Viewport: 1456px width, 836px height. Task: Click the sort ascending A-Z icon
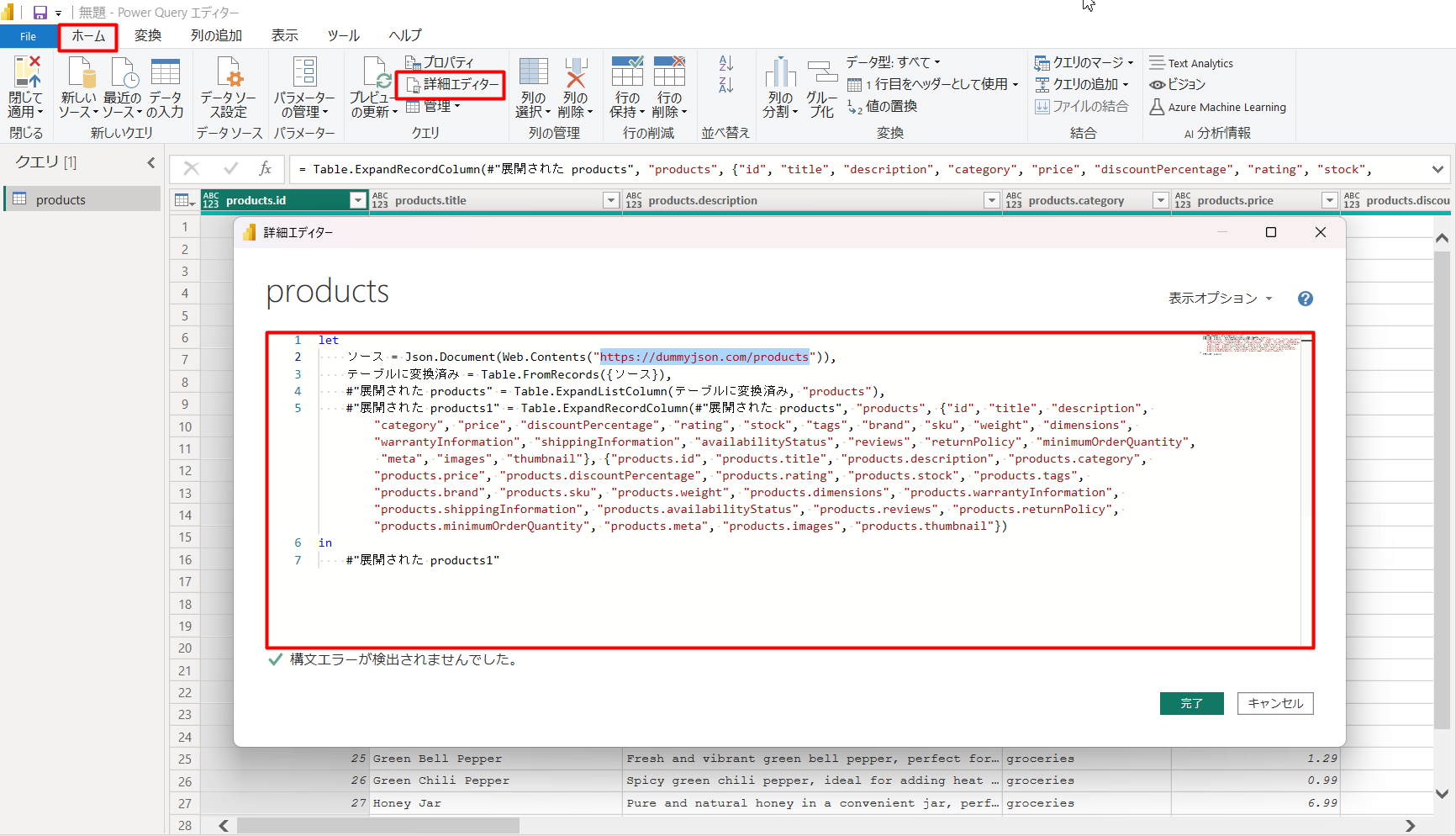726,63
